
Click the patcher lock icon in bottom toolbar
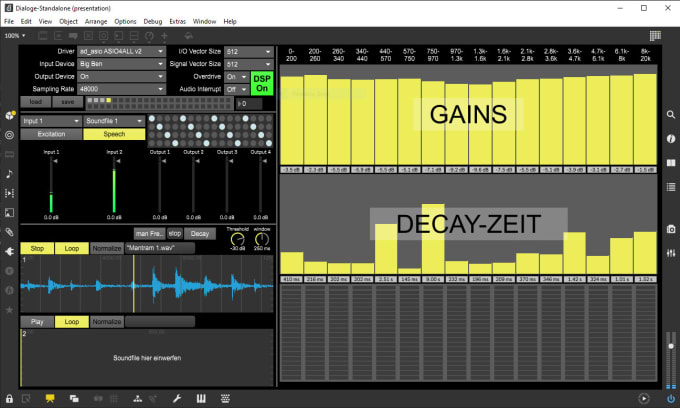coord(9,398)
